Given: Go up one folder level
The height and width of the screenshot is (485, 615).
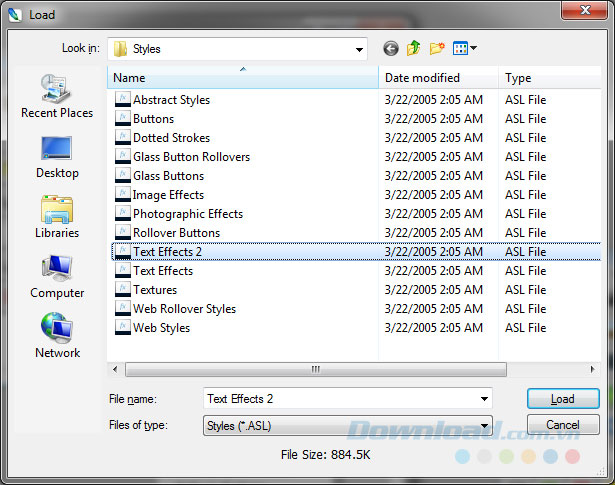Looking at the screenshot, I should pyautogui.click(x=414, y=48).
